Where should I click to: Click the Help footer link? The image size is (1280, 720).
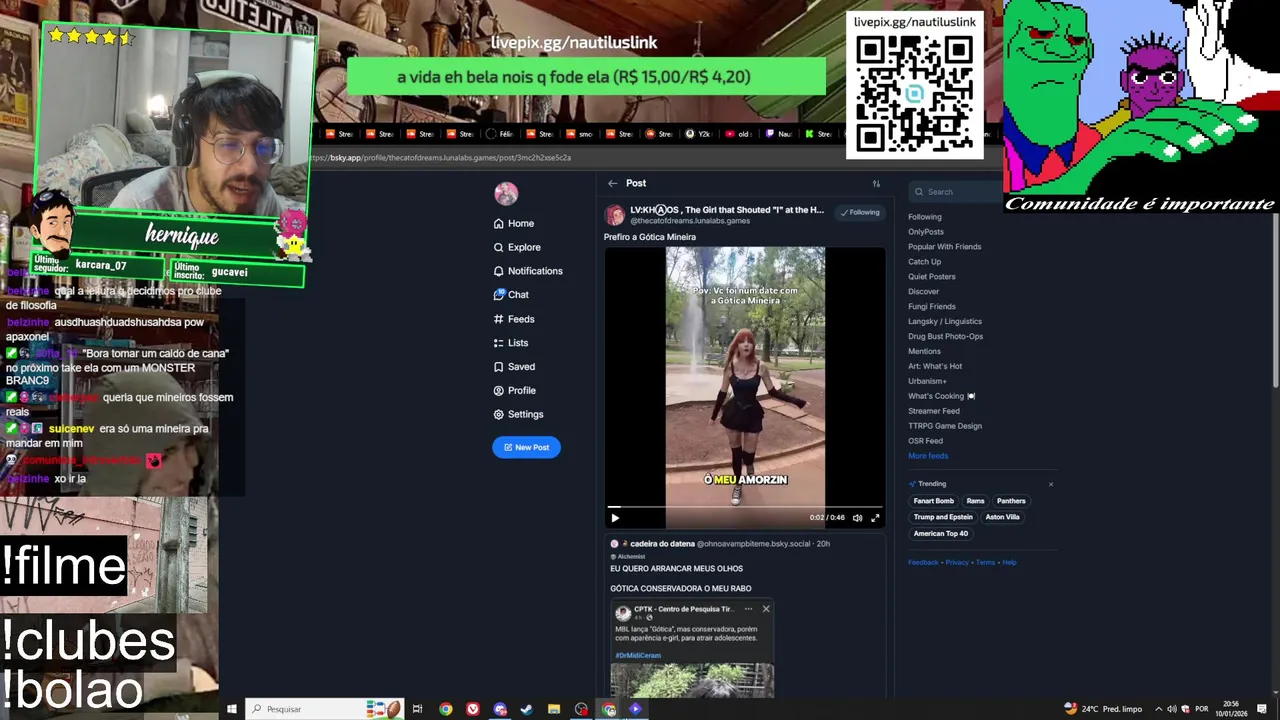click(1009, 562)
